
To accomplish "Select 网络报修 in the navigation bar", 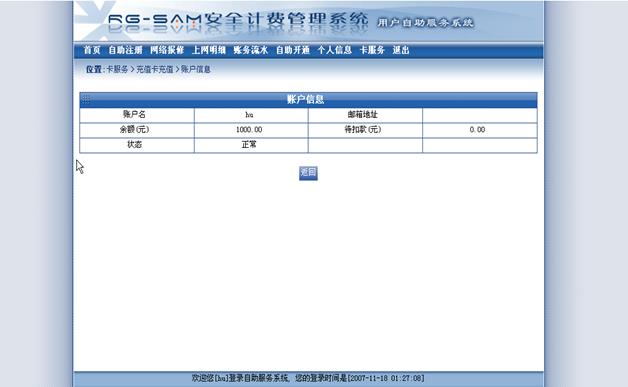I will click(167, 50).
